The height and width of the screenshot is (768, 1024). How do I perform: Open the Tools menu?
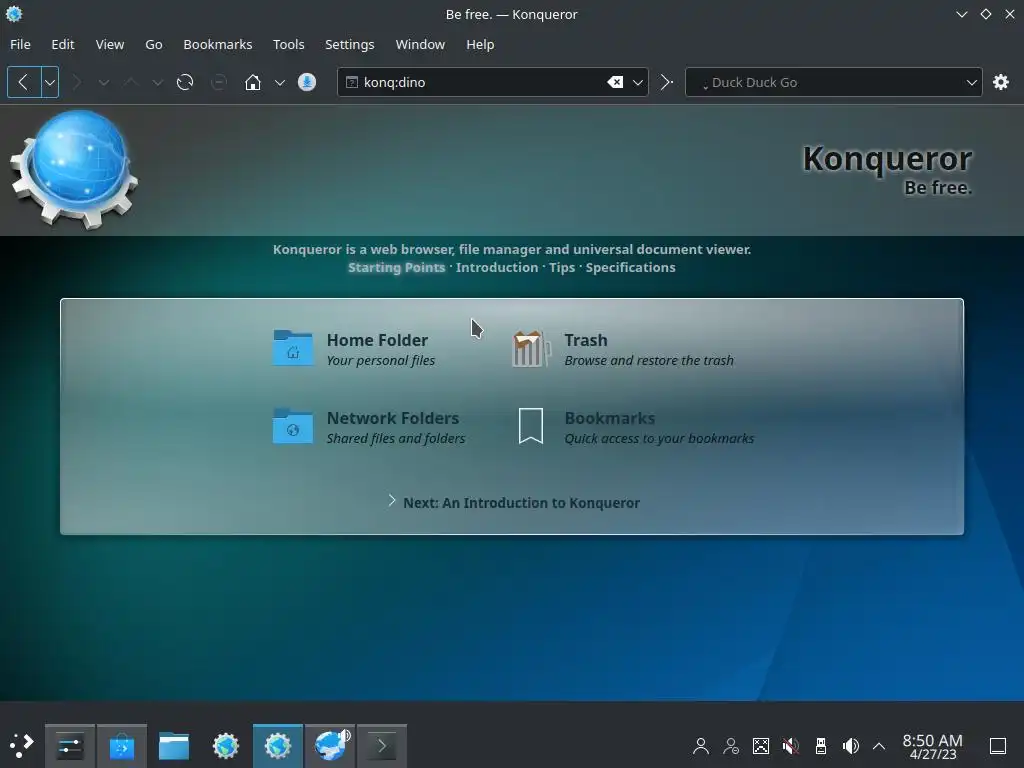click(289, 44)
